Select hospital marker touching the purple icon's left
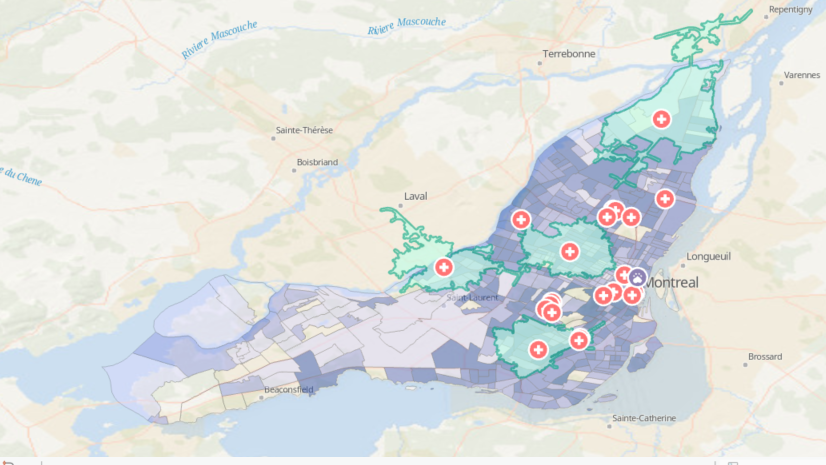The width and height of the screenshot is (826, 465). tap(623, 275)
